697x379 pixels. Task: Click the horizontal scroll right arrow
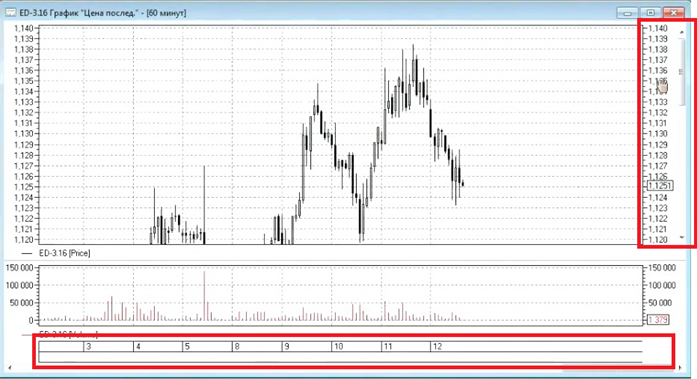(x=680, y=368)
